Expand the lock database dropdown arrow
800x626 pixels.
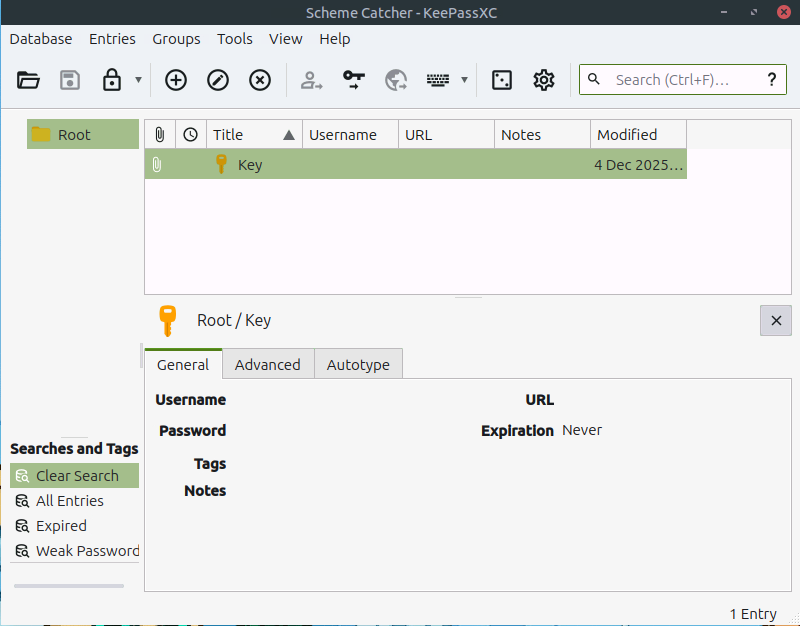coord(138,80)
